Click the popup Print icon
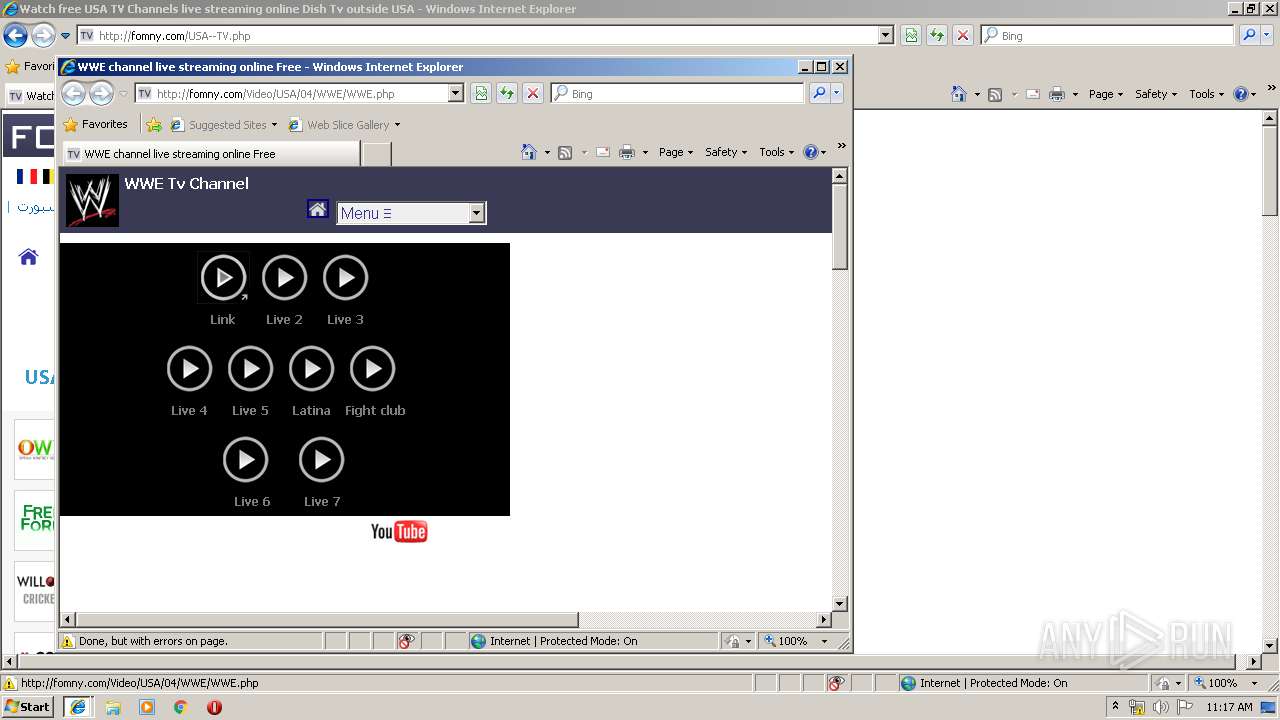The height and width of the screenshot is (720, 1280). point(627,152)
